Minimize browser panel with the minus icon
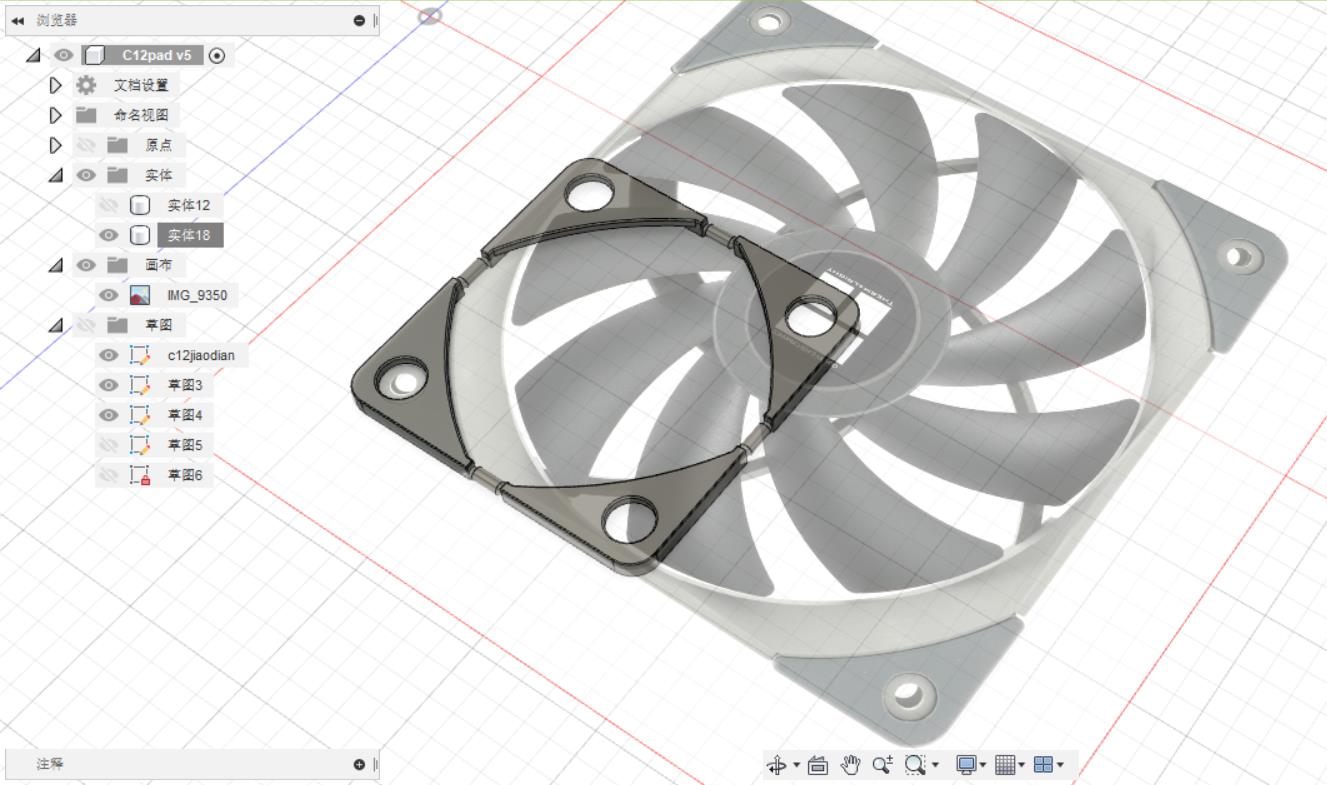The width and height of the screenshot is (1327, 785). 359,21
